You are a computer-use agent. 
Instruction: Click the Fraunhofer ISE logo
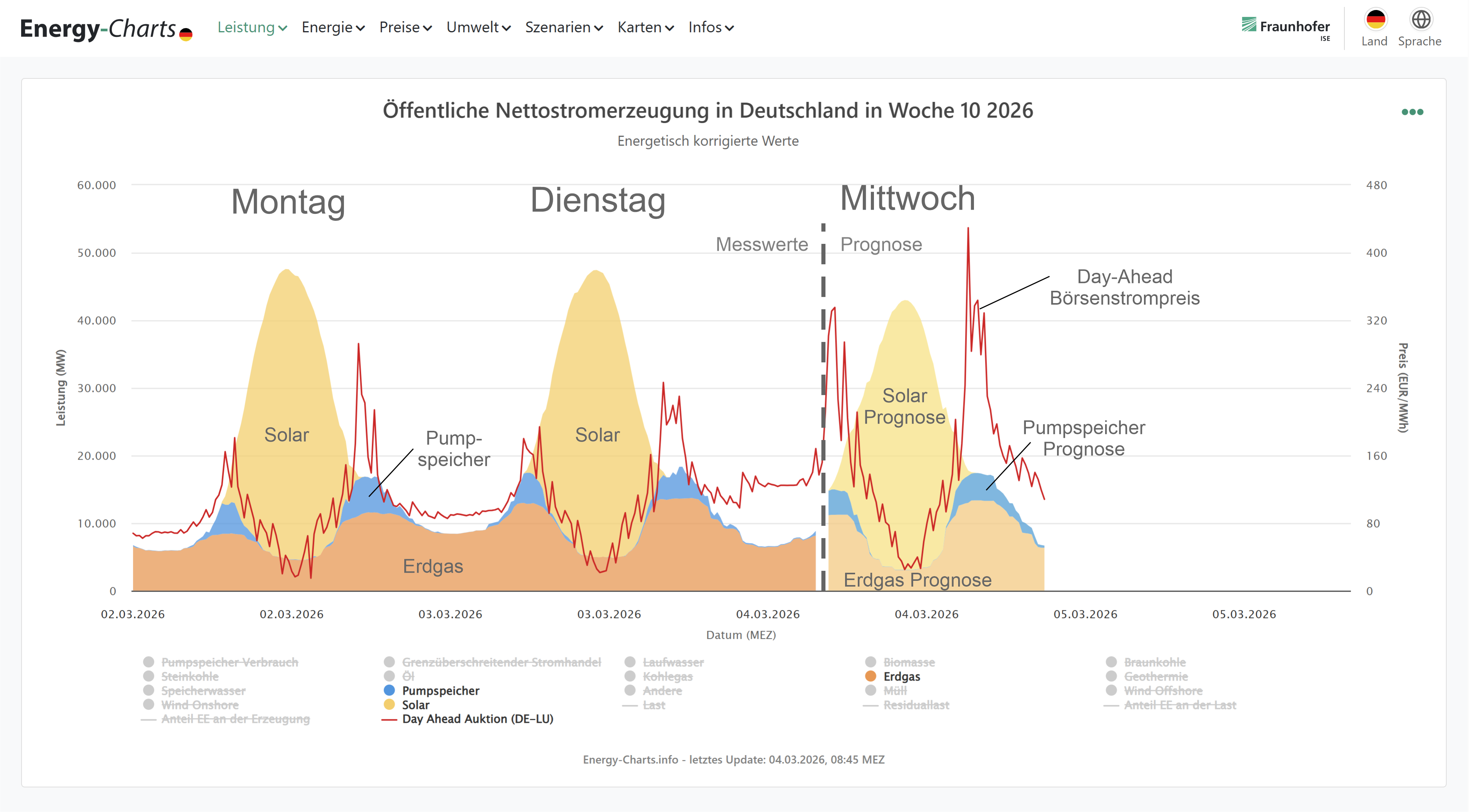pyautogui.click(x=1286, y=27)
